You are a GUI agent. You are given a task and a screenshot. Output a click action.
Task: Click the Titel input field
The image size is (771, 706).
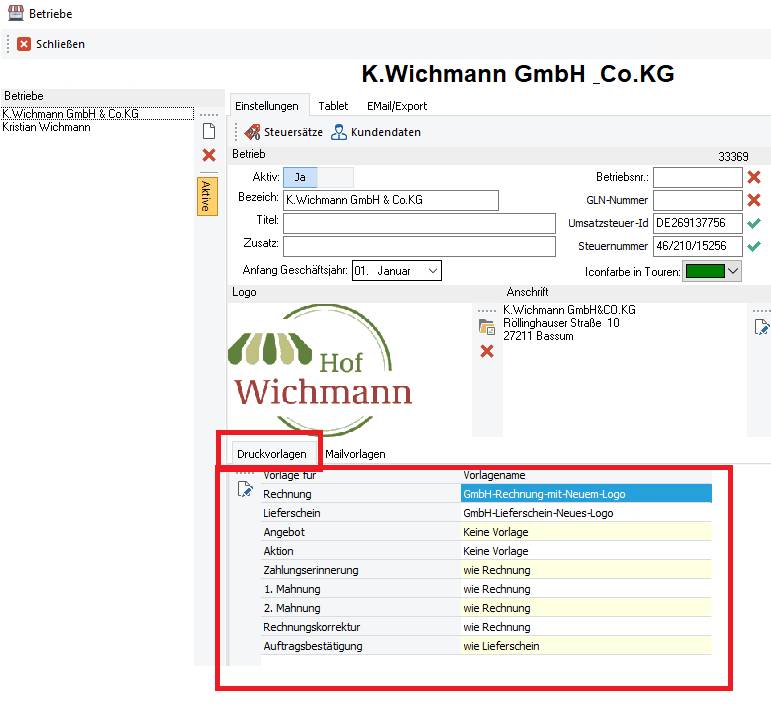pyautogui.click(x=419, y=223)
